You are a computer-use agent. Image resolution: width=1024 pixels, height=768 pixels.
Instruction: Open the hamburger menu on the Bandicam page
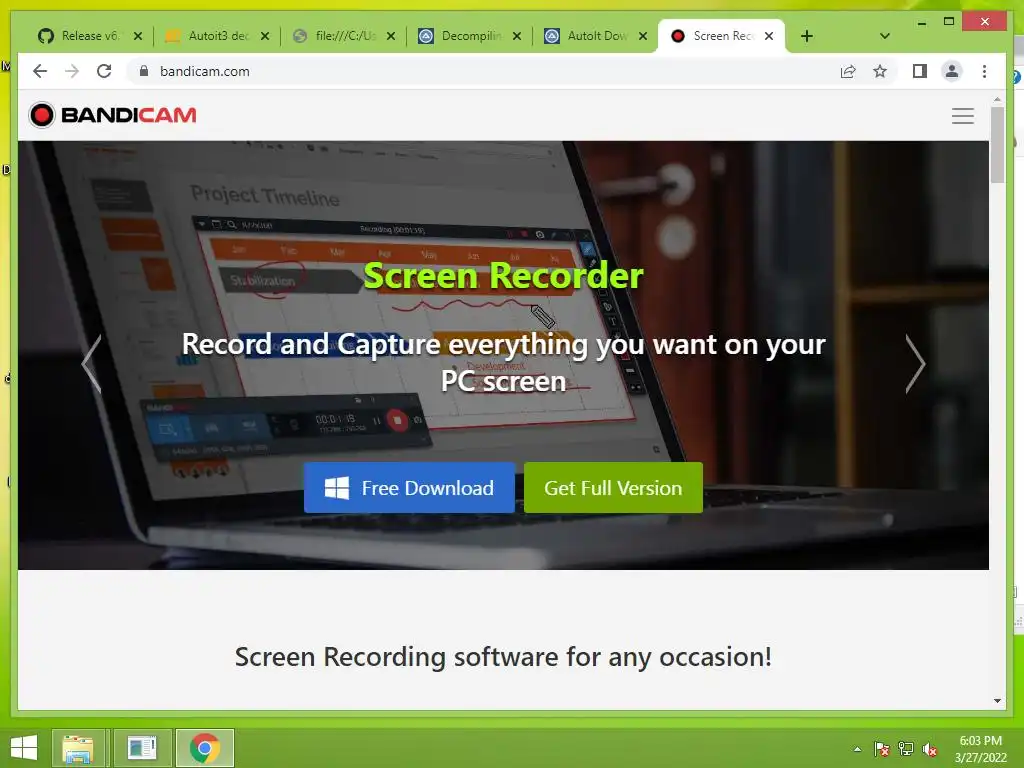click(x=963, y=116)
